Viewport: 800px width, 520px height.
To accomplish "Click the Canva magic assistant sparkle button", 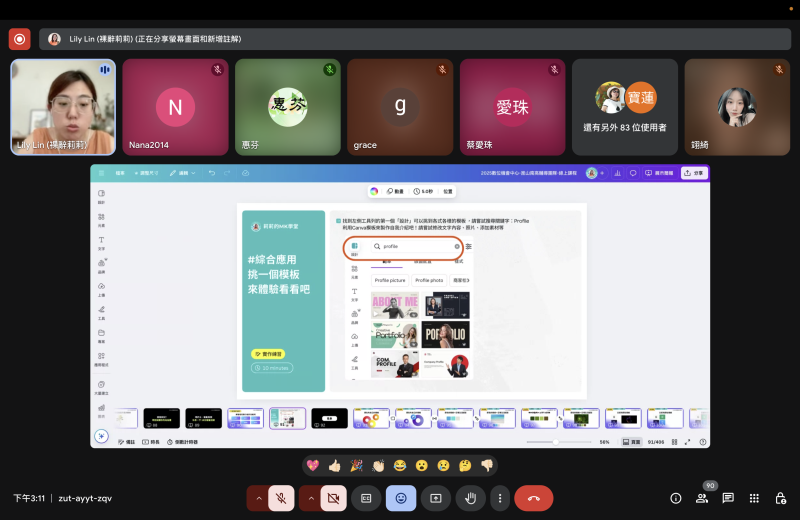I will pyautogui.click(x=101, y=436).
